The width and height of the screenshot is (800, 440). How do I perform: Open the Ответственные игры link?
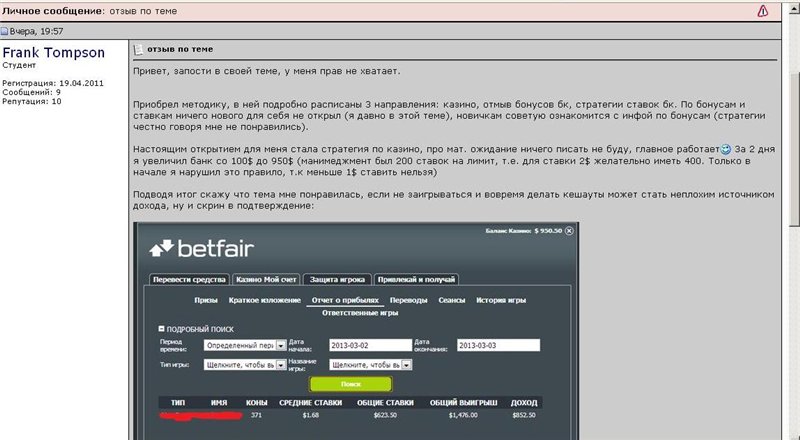(360, 313)
